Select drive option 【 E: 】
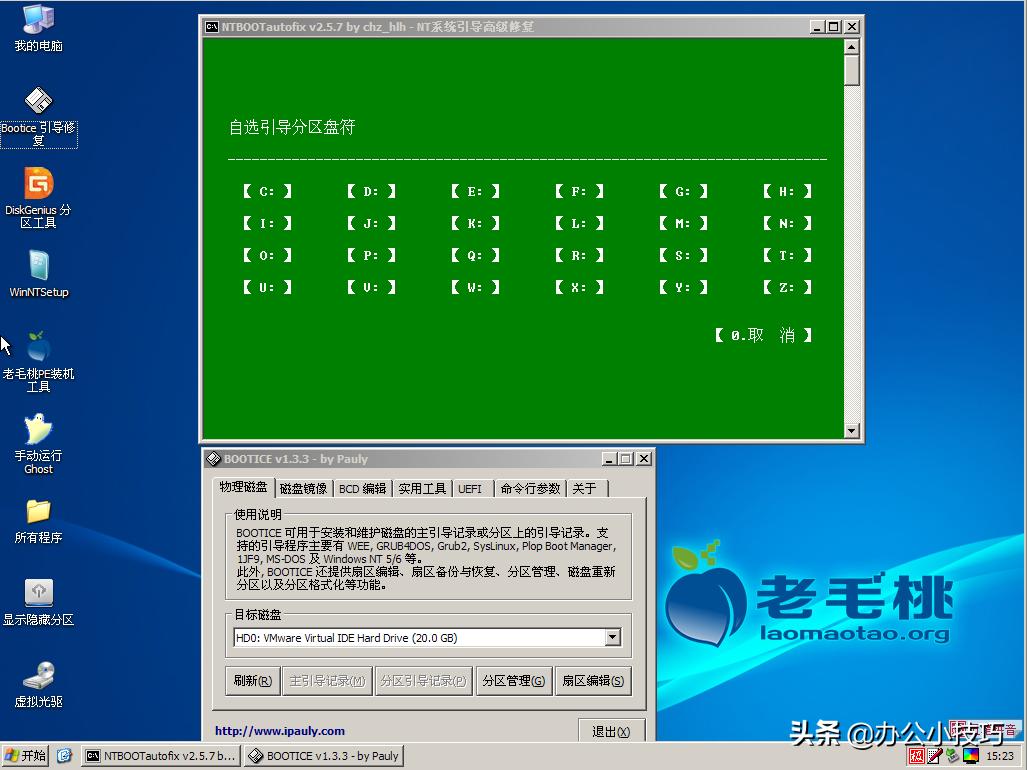 click(476, 191)
